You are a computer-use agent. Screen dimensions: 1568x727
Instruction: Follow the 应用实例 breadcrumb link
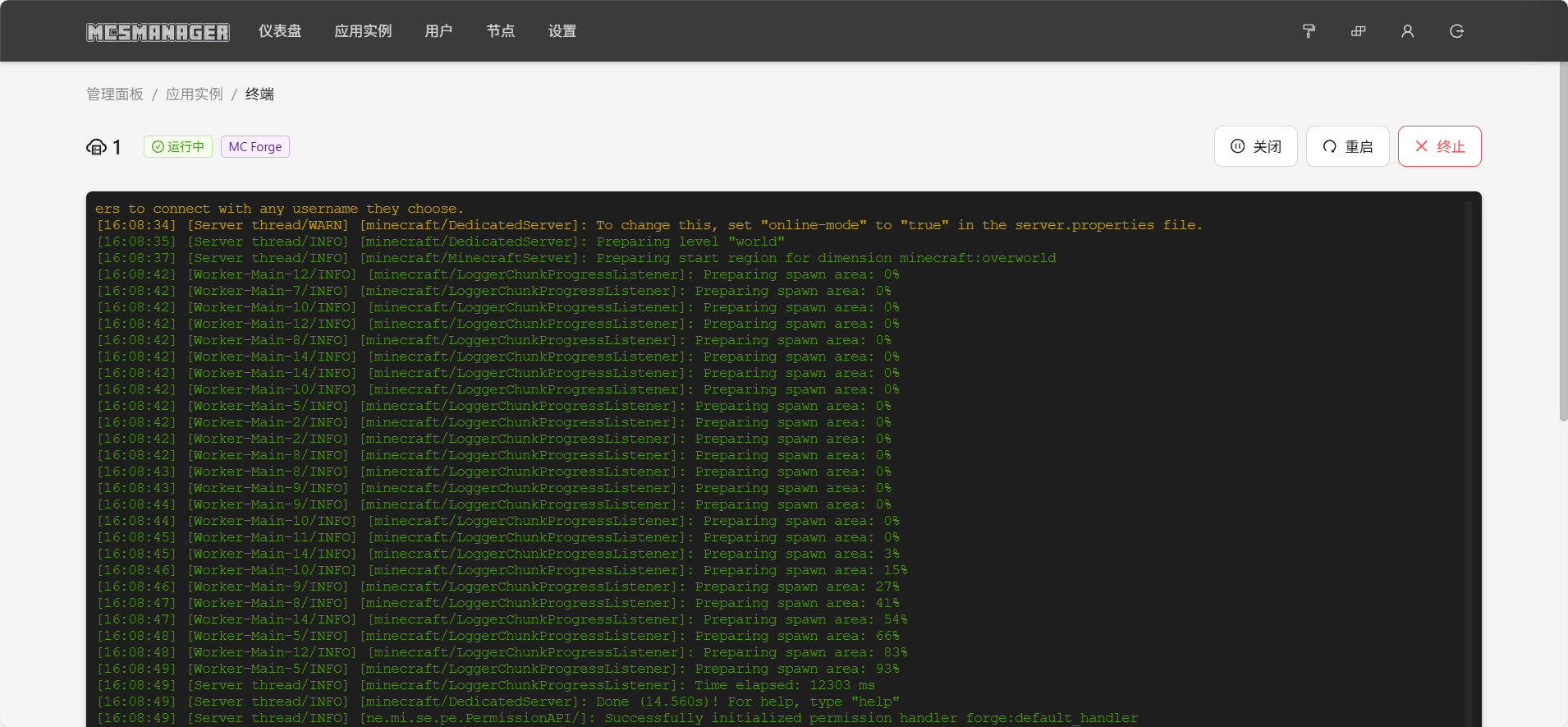pyautogui.click(x=194, y=94)
